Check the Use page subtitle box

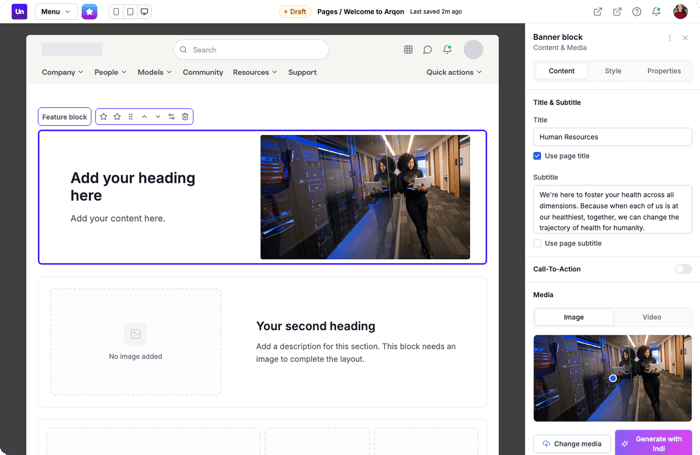[x=538, y=243]
